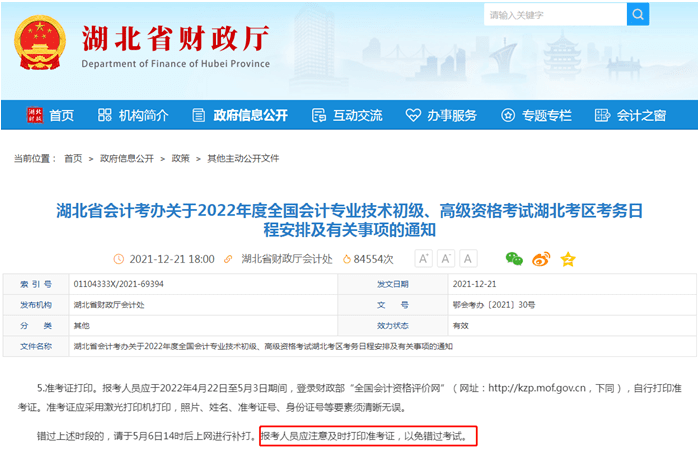
Task: Click the chat icon beside 互动交流
Action: click(319, 115)
